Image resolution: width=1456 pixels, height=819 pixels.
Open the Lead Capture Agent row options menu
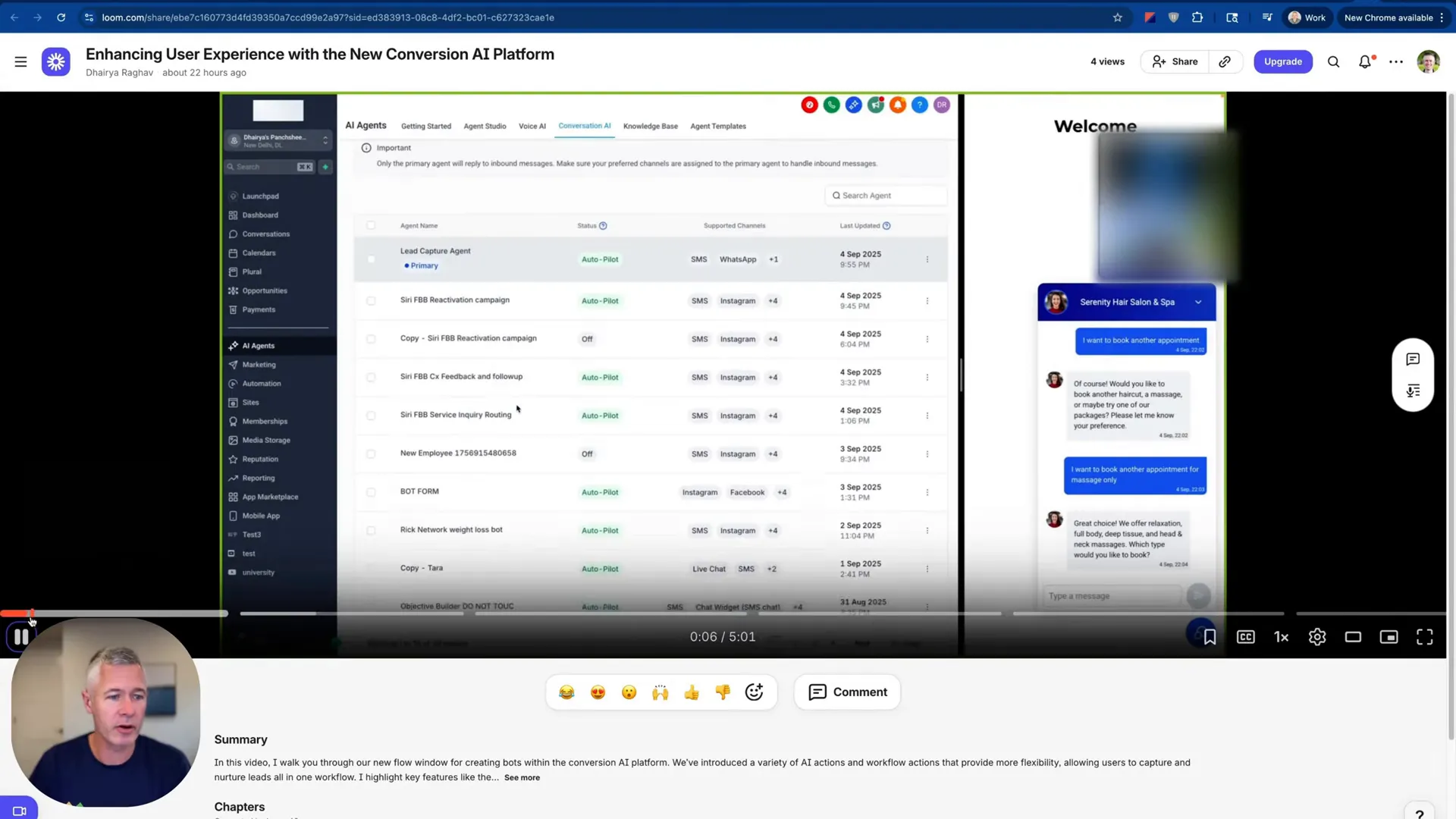point(927,259)
